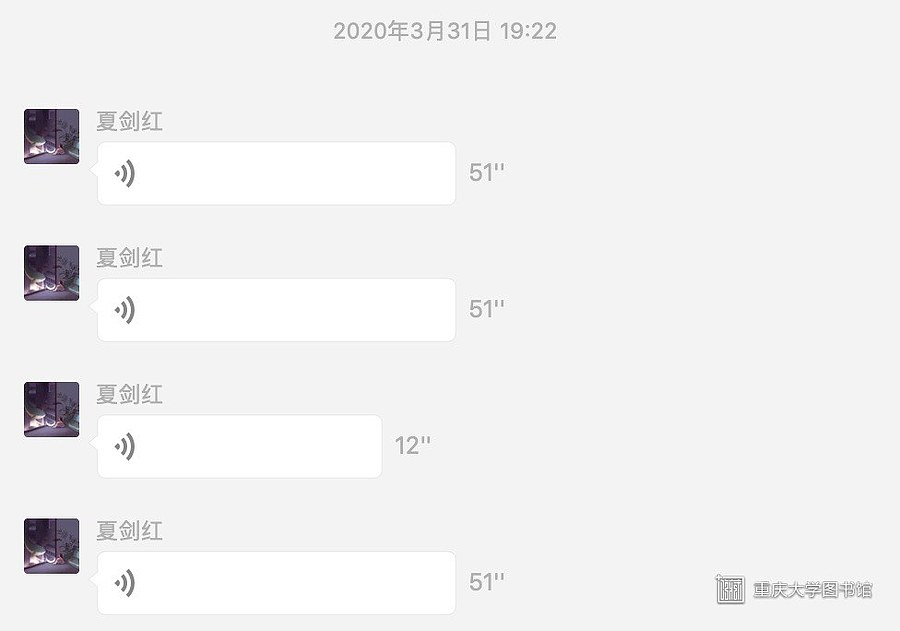
Task: Play the 12'' voice message bubble
Action: coord(239,446)
